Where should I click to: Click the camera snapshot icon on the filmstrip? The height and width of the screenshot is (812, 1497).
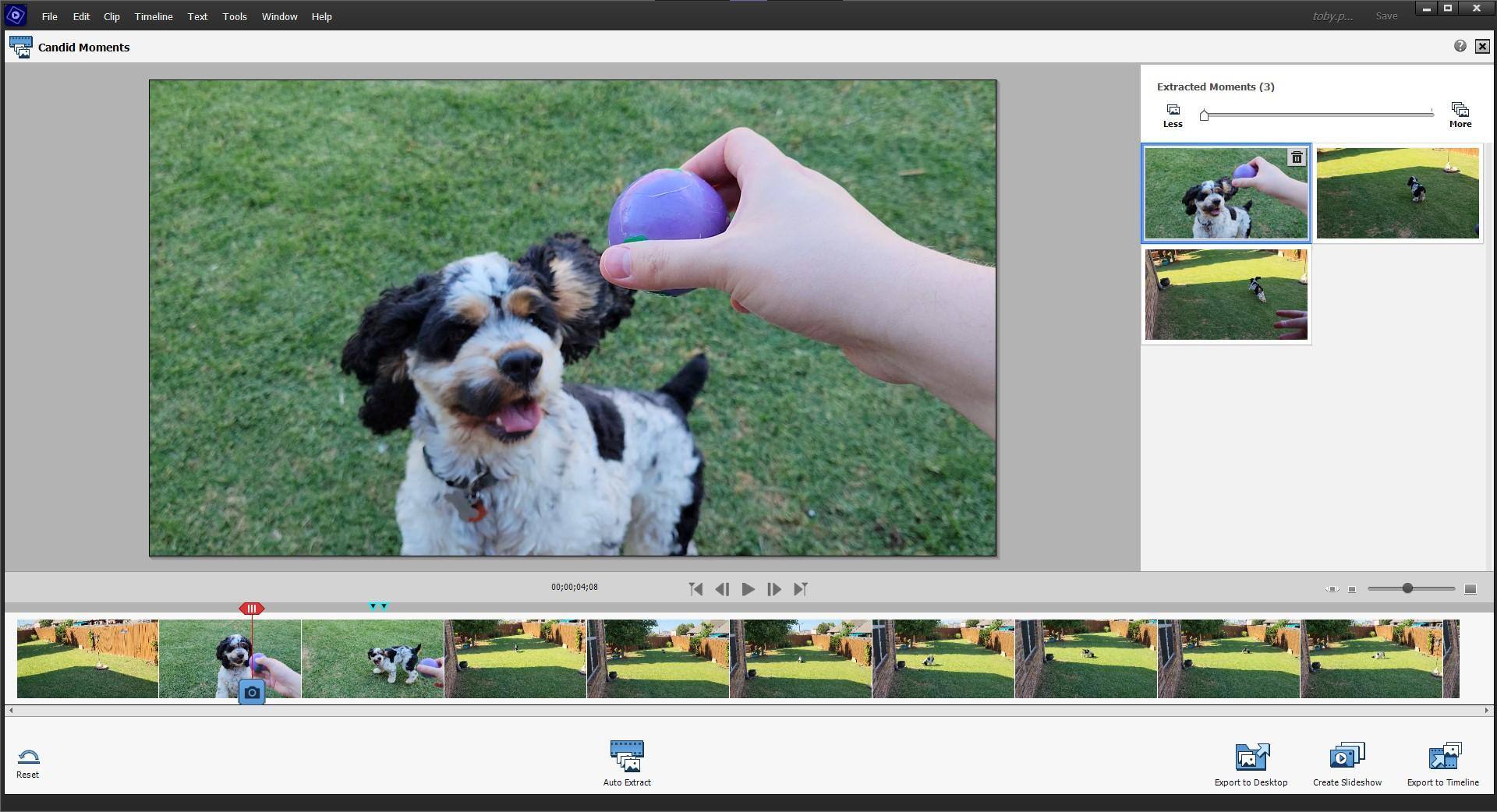point(252,692)
